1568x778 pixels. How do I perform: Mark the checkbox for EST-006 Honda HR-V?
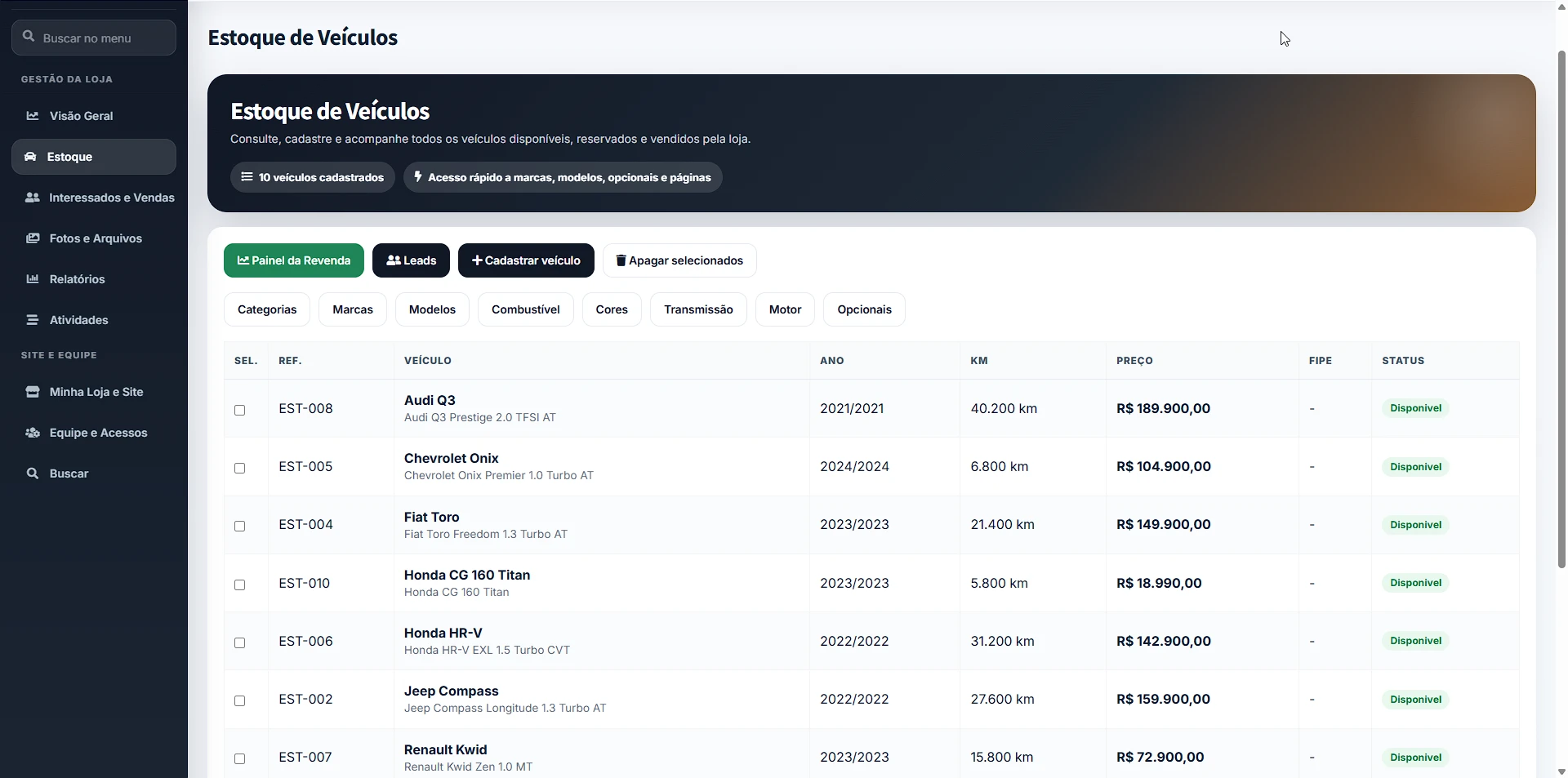coord(240,642)
